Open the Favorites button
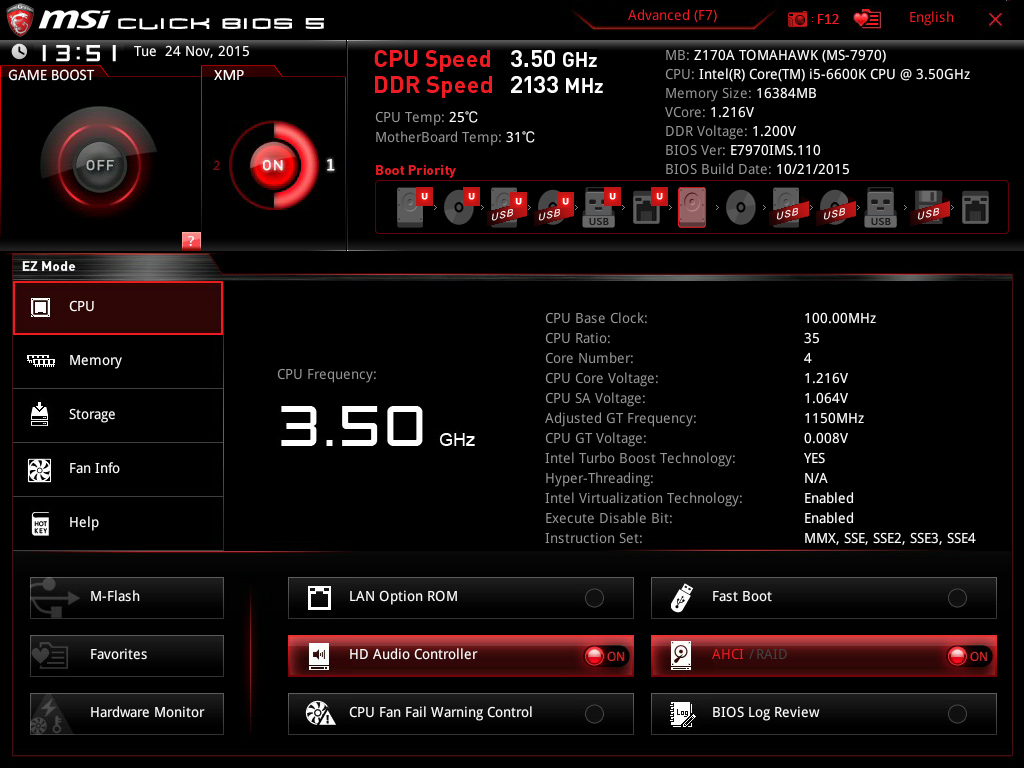This screenshot has height=768, width=1024. tap(127, 656)
